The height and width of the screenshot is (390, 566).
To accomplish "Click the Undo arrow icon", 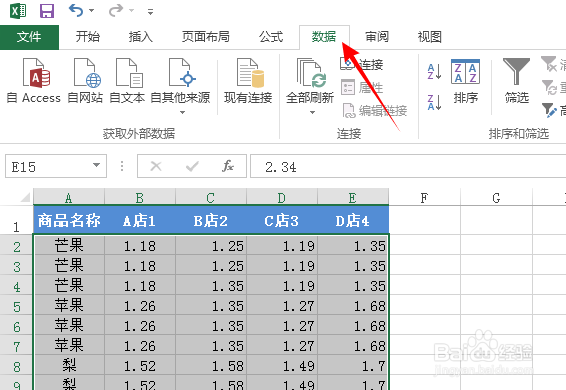I will [76, 10].
